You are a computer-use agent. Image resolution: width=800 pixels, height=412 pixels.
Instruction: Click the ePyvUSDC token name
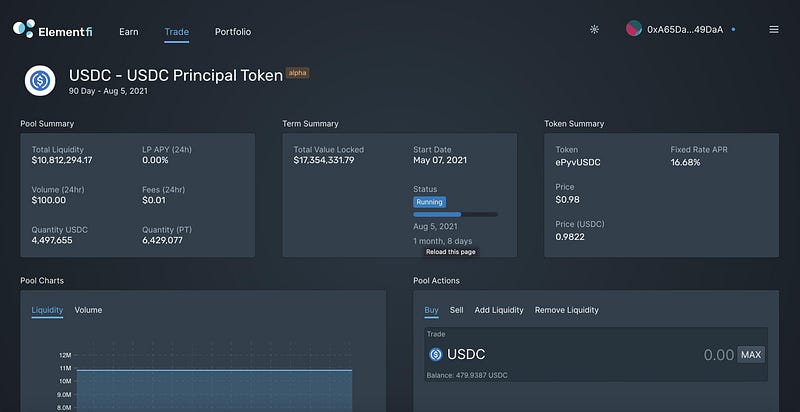(578, 163)
